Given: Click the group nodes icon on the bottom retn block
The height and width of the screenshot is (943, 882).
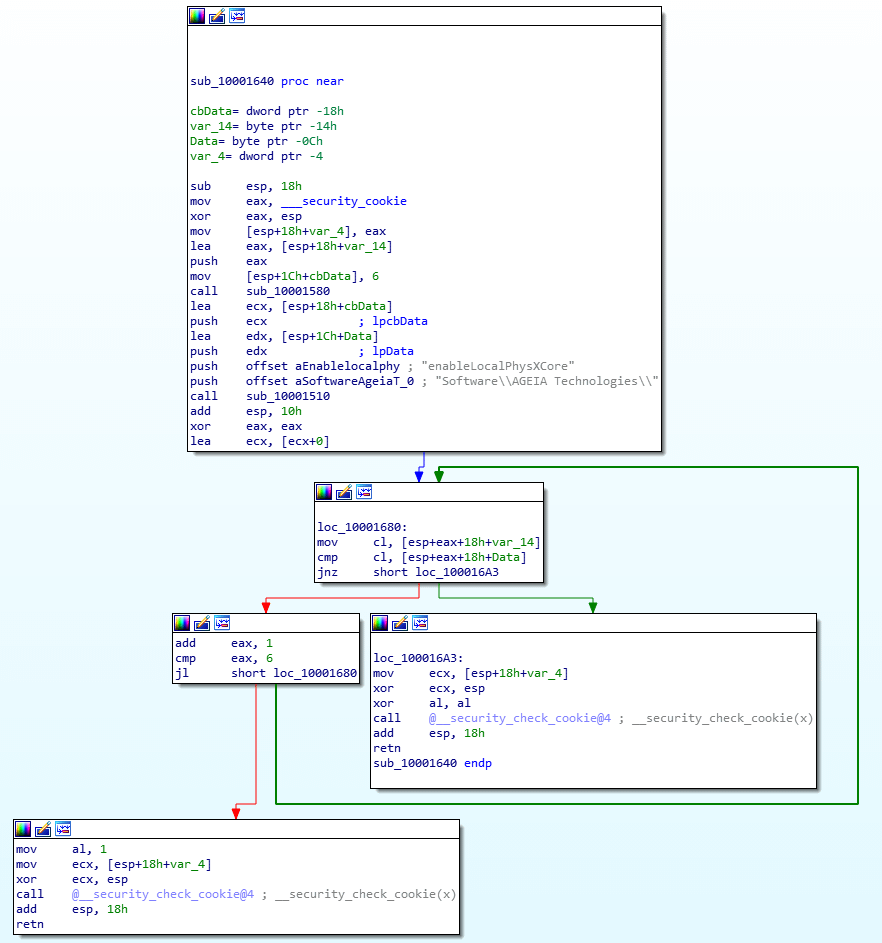Looking at the screenshot, I should (63, 828).
